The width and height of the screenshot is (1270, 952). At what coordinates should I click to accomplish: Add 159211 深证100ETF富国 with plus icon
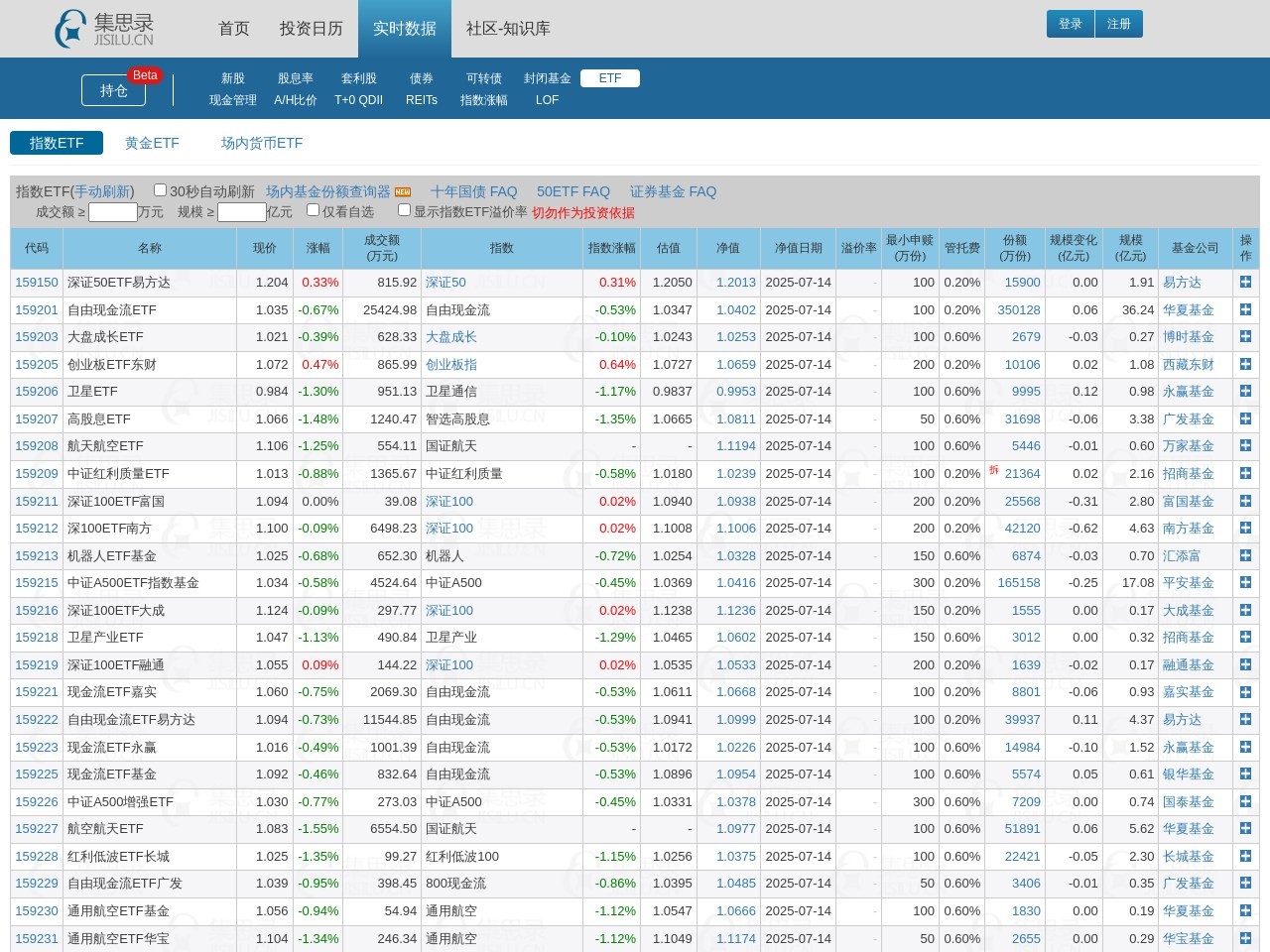coord(1245,502)
